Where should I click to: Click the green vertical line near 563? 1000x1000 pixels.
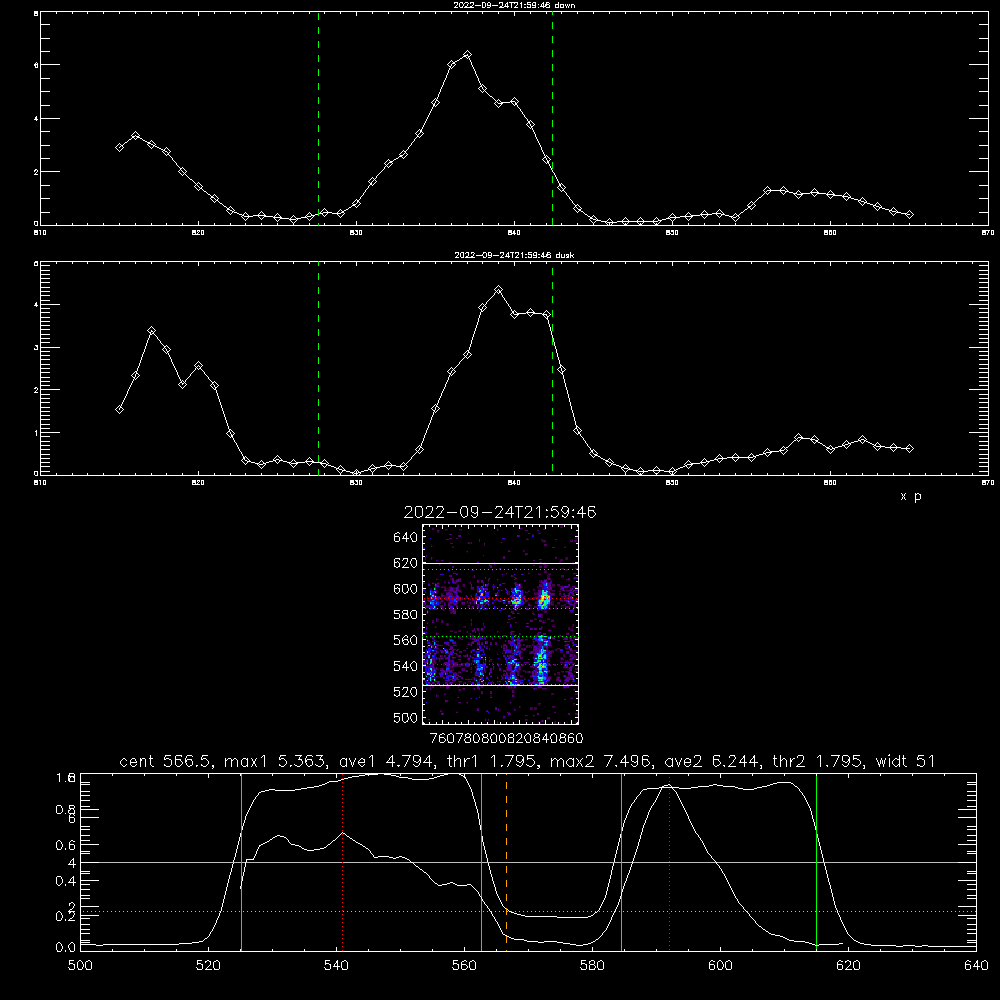coord(482,861)
